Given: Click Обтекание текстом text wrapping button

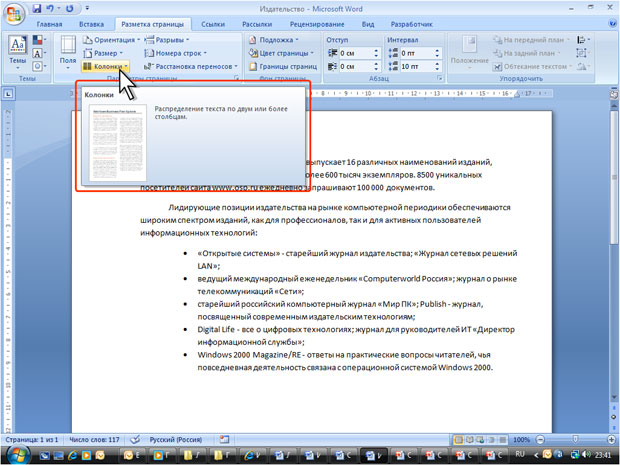Looking at the screenshot, I should 533,66.
